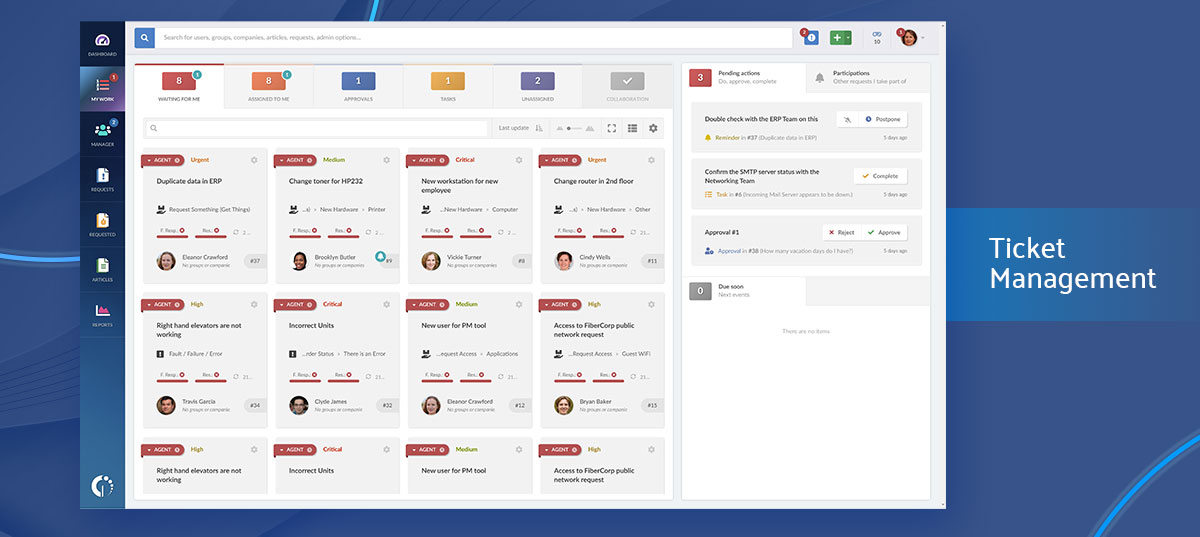1200x537 pixels.
Task: Open gear on Change router in 2nd floor card
Action: pos(651,160)
